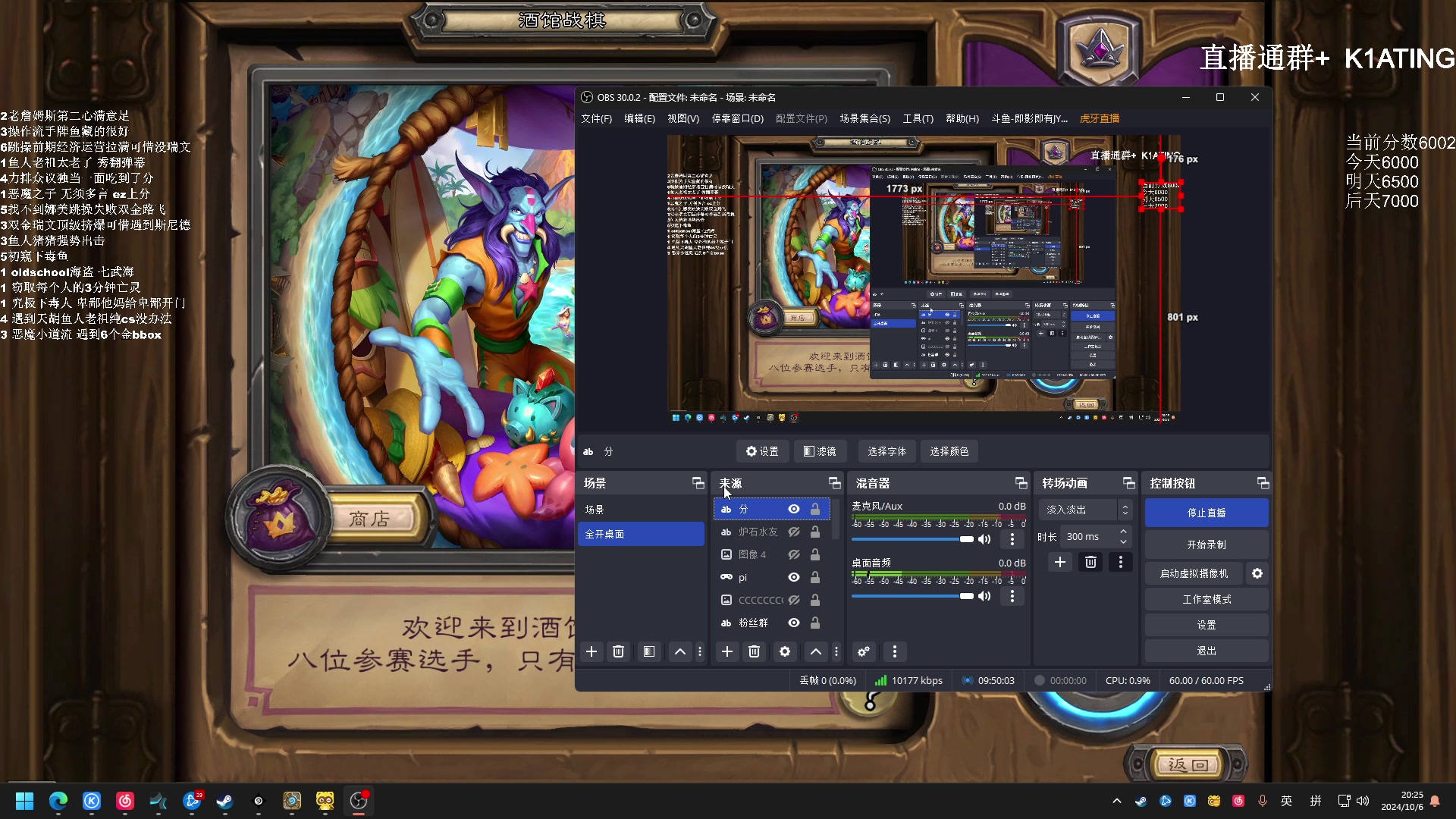Screen dimensions: 1456x819
Task: Show the CCCCCCC image source
Action: 794,600
